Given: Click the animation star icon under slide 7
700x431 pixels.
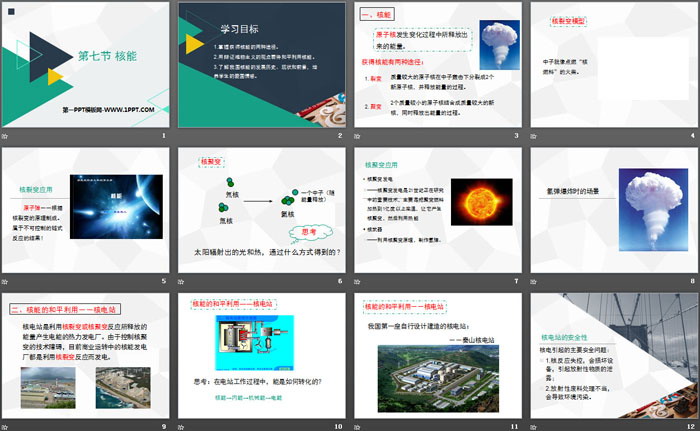Looking at the screenshot, I should point(357,281).
